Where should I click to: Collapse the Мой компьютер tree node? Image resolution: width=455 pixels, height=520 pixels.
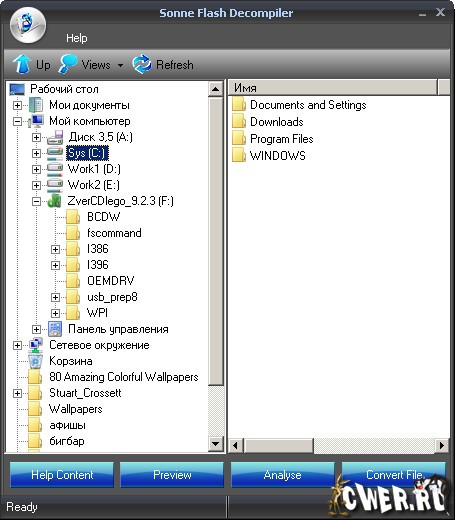coord(17,121)
